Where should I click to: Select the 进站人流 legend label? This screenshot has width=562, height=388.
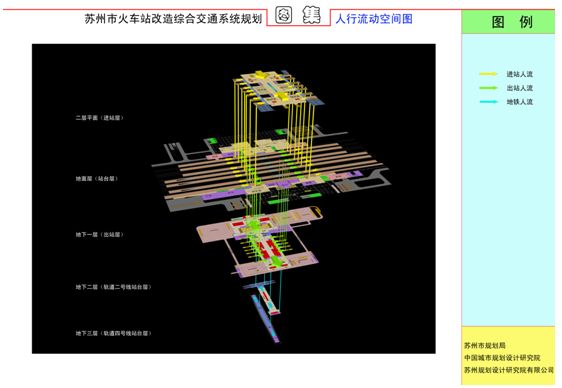click(x=519, y=74)
